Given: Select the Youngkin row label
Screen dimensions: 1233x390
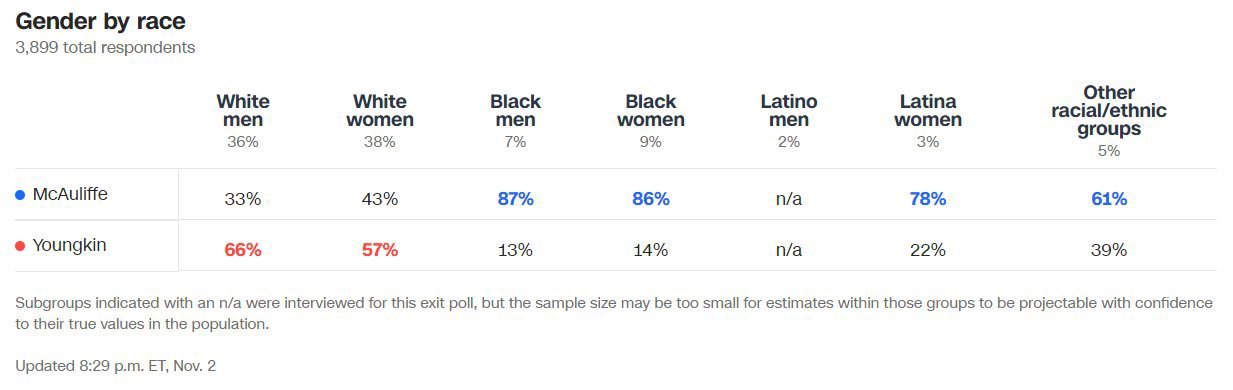Looking at the screenshot, I should 69,246.
